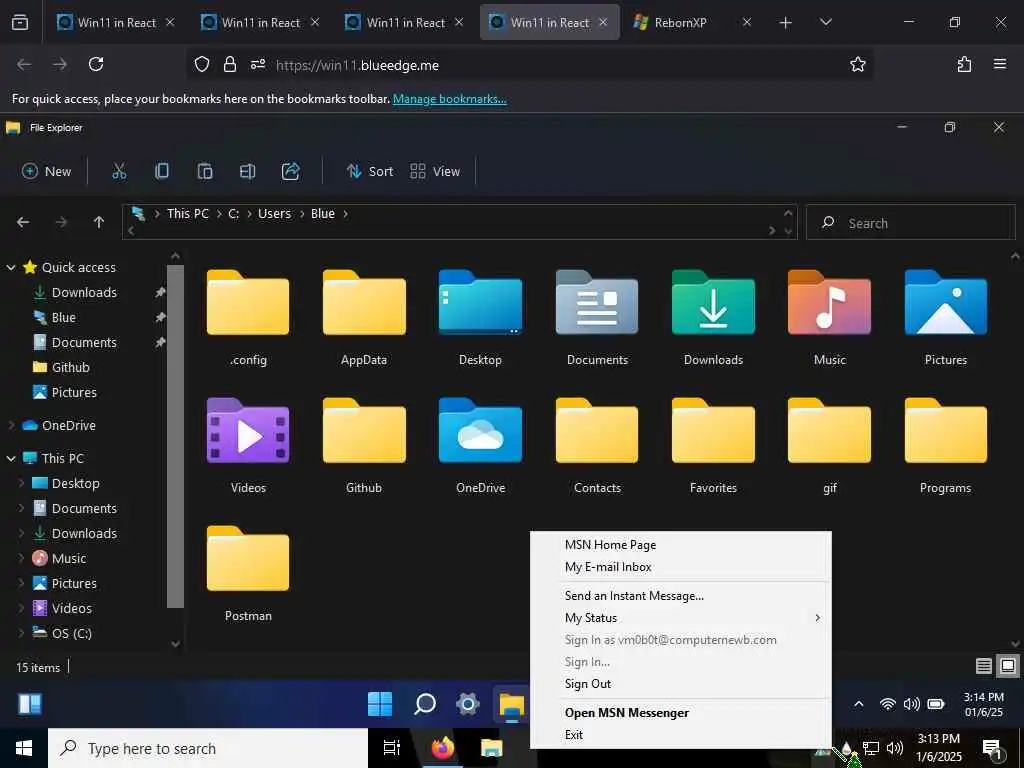Switch to details list view in status bar

984,666
